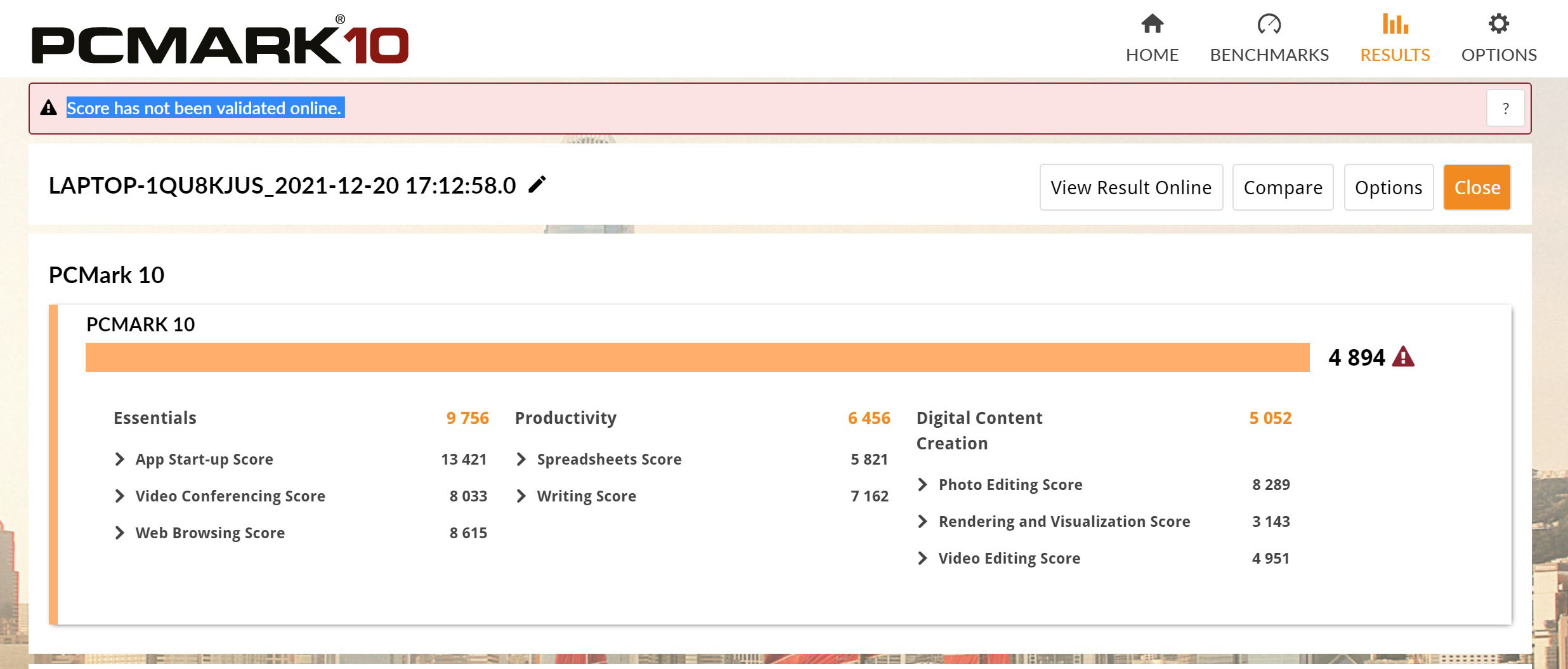Click the App Start-up value 13 421
The height and width of the screenshot is (669, 1568).
pyautogui.click(x=464, y=459)
